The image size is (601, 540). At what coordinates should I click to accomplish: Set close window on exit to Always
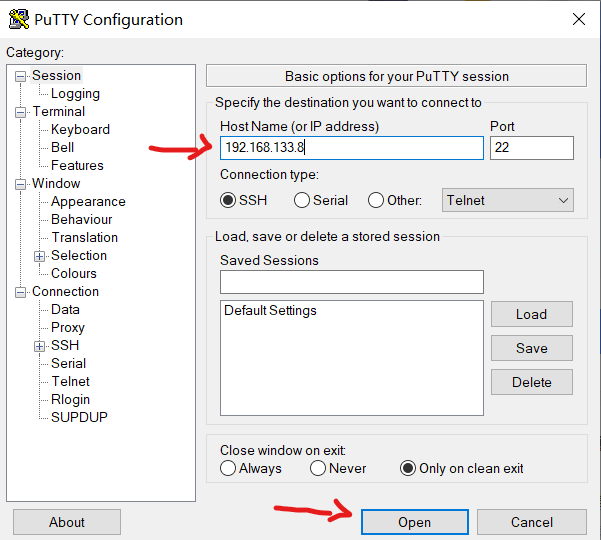pos(228,468)
